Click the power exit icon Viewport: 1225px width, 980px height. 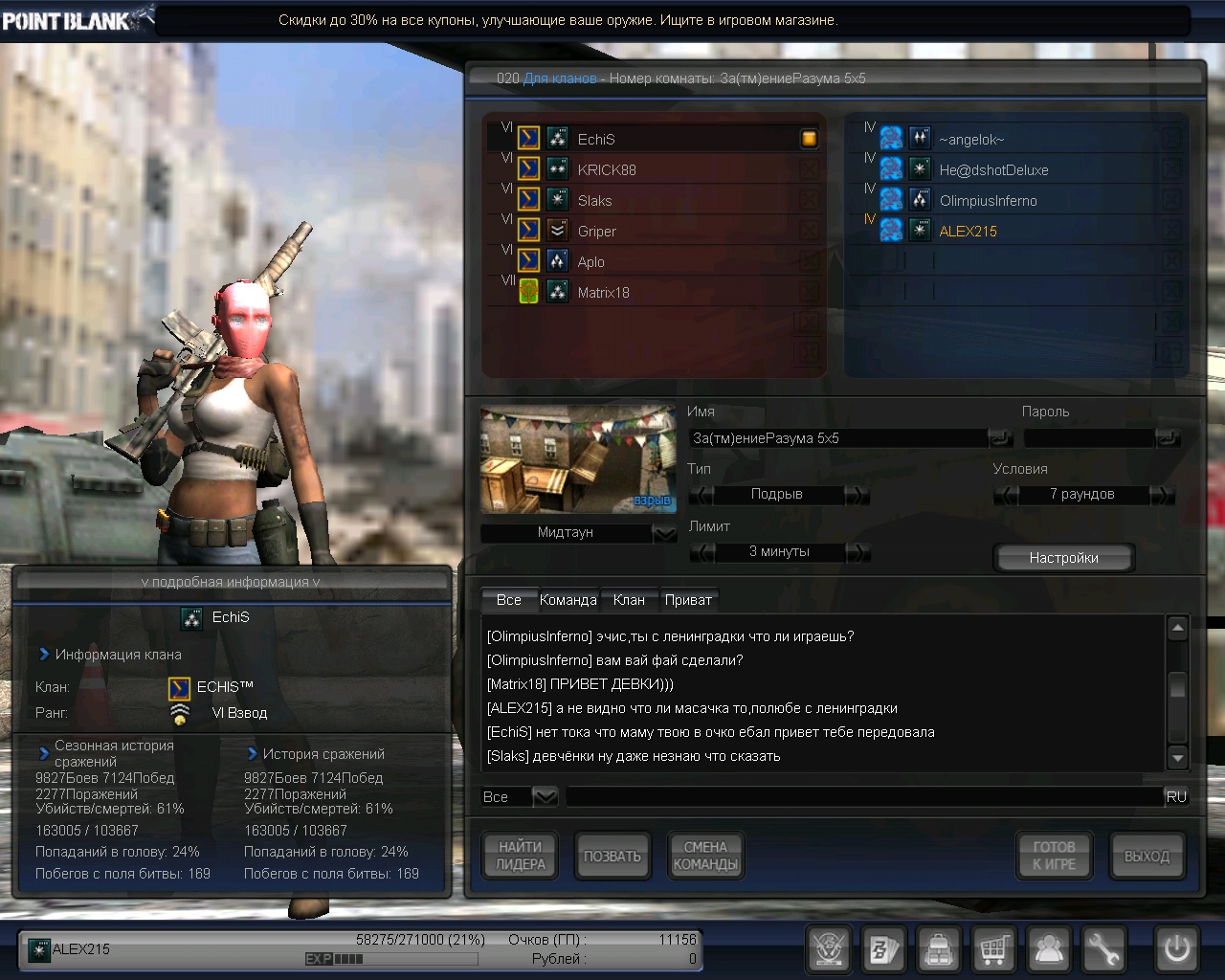[1176, 949]
